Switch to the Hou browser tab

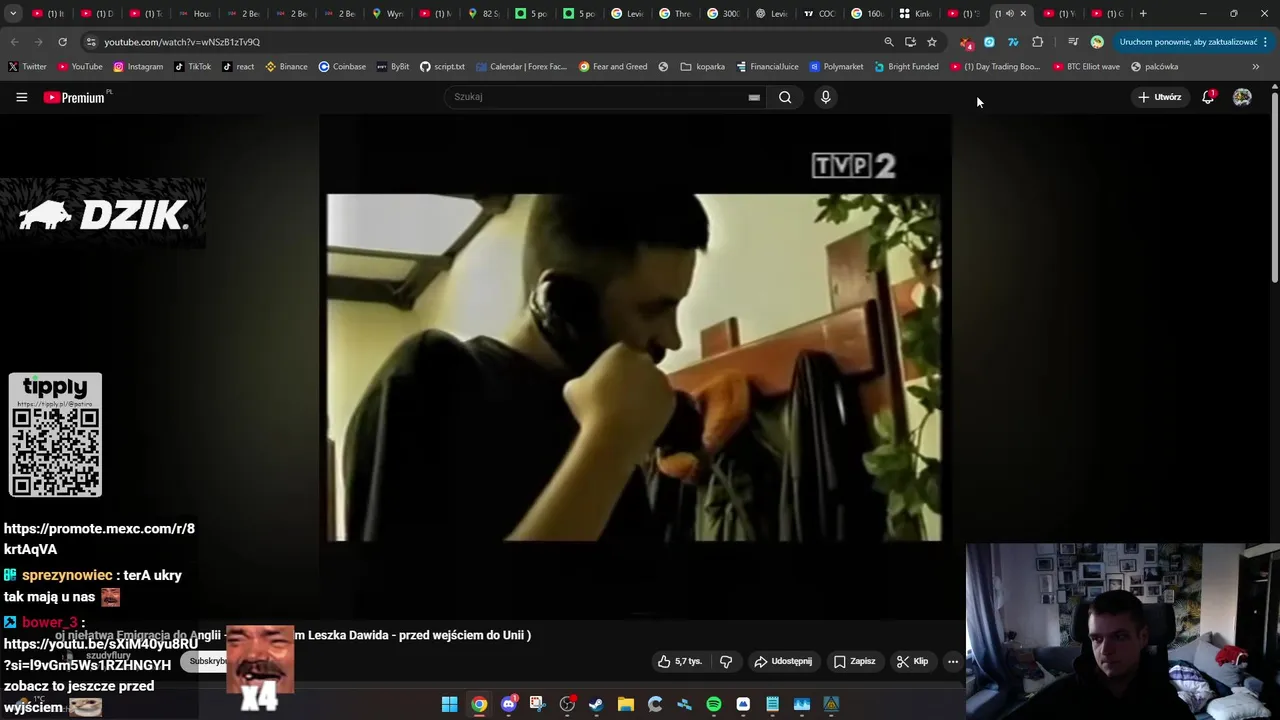pos(194,14)
